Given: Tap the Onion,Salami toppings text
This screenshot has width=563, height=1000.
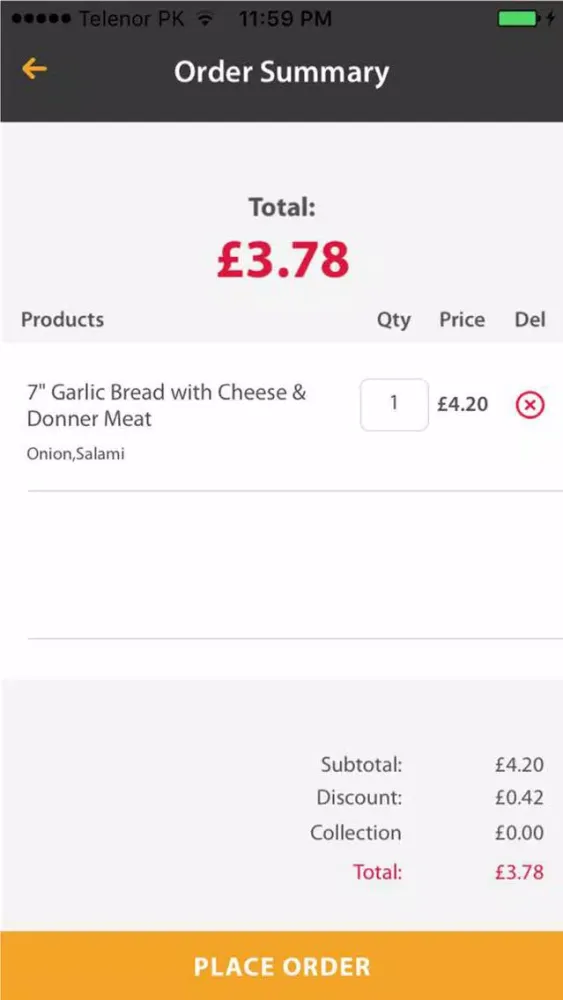Looking at the screenshot, I should point(75,454).
